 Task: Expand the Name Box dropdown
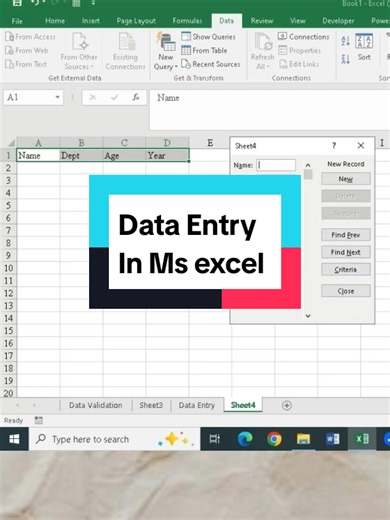tap(57, 97)
